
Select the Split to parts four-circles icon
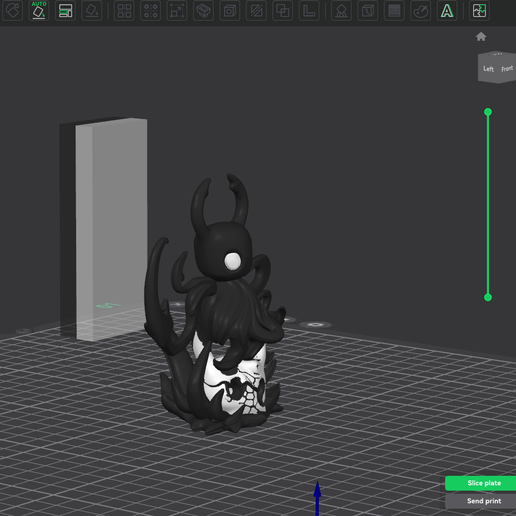click(151, 11)
